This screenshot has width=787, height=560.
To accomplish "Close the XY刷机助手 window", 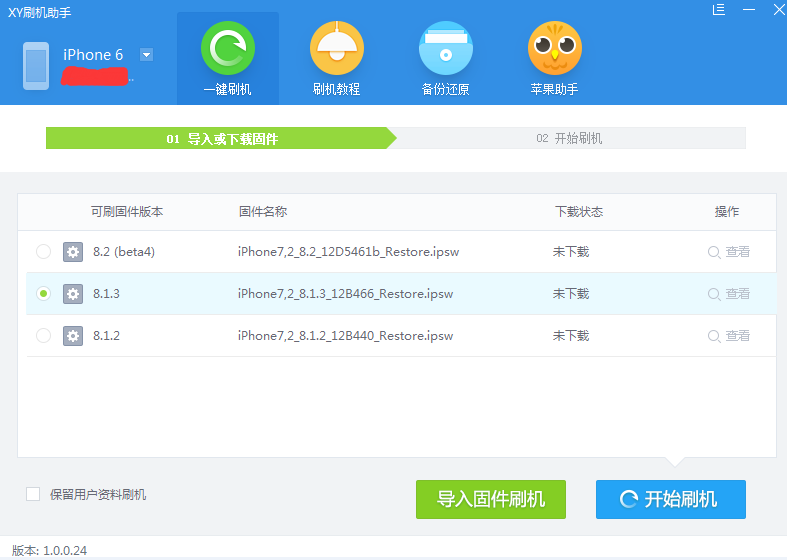I will click(779, 10).
